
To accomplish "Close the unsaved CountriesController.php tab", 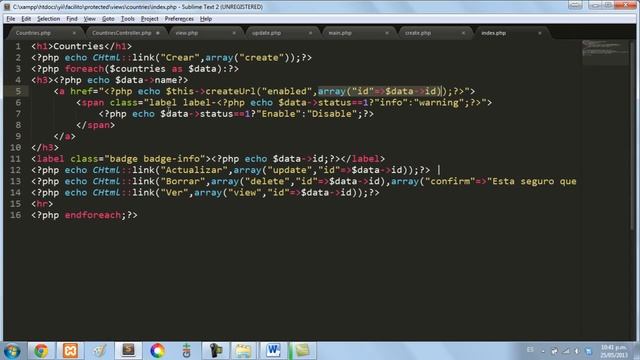I will (158, 33).
